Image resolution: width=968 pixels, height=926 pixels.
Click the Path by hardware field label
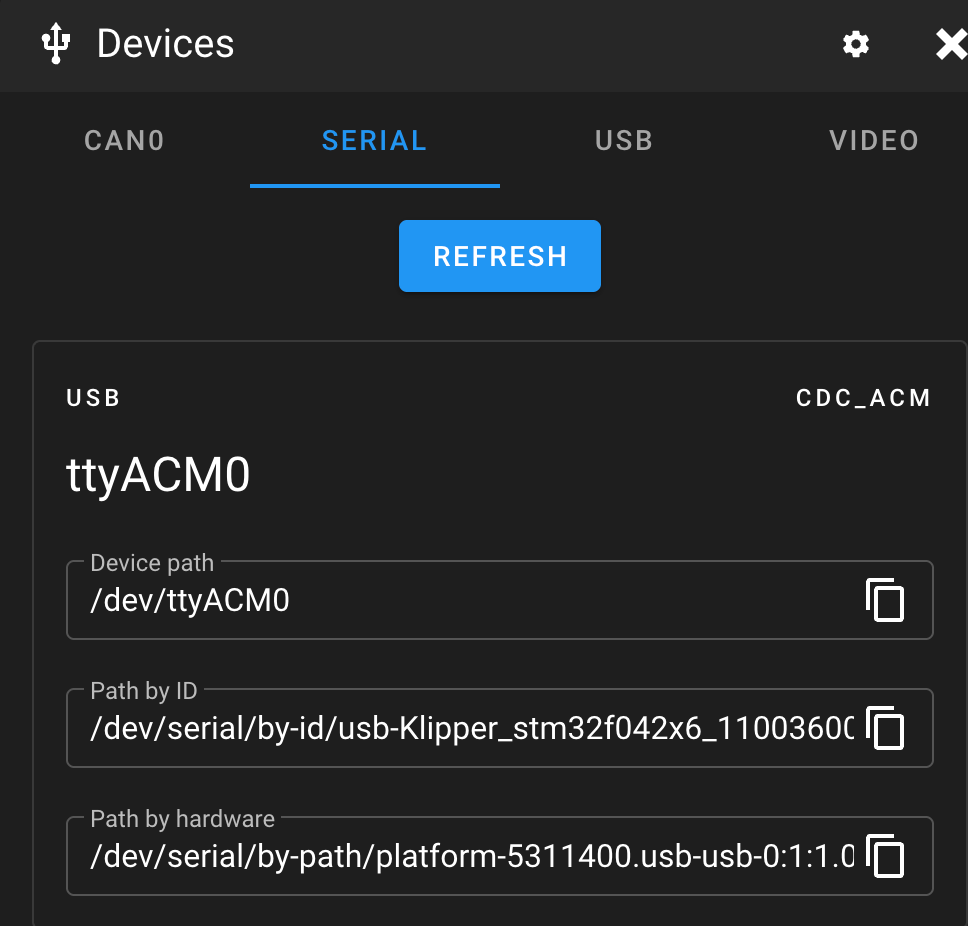[x=183, y=819]
